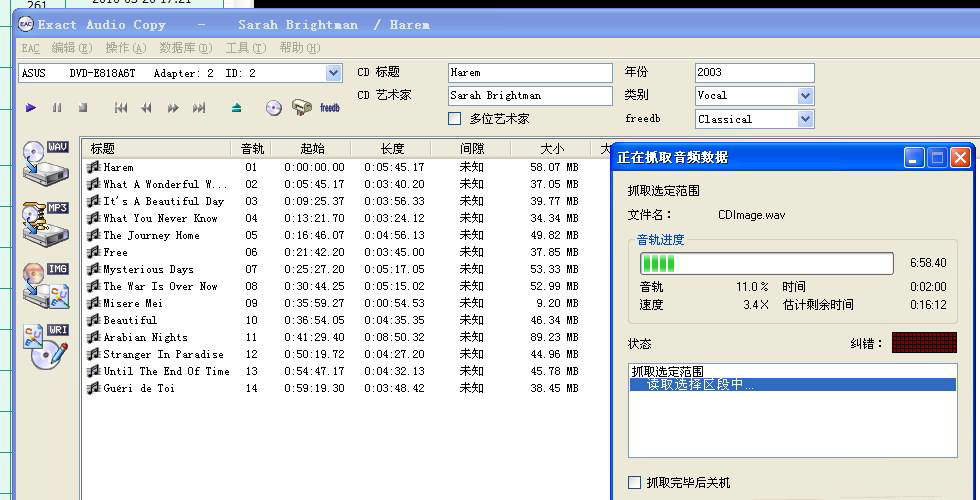Image resolution: width=980 pixels, height=500 pixels.
Task: Click the 起始 column header
Action: [312, 149]
